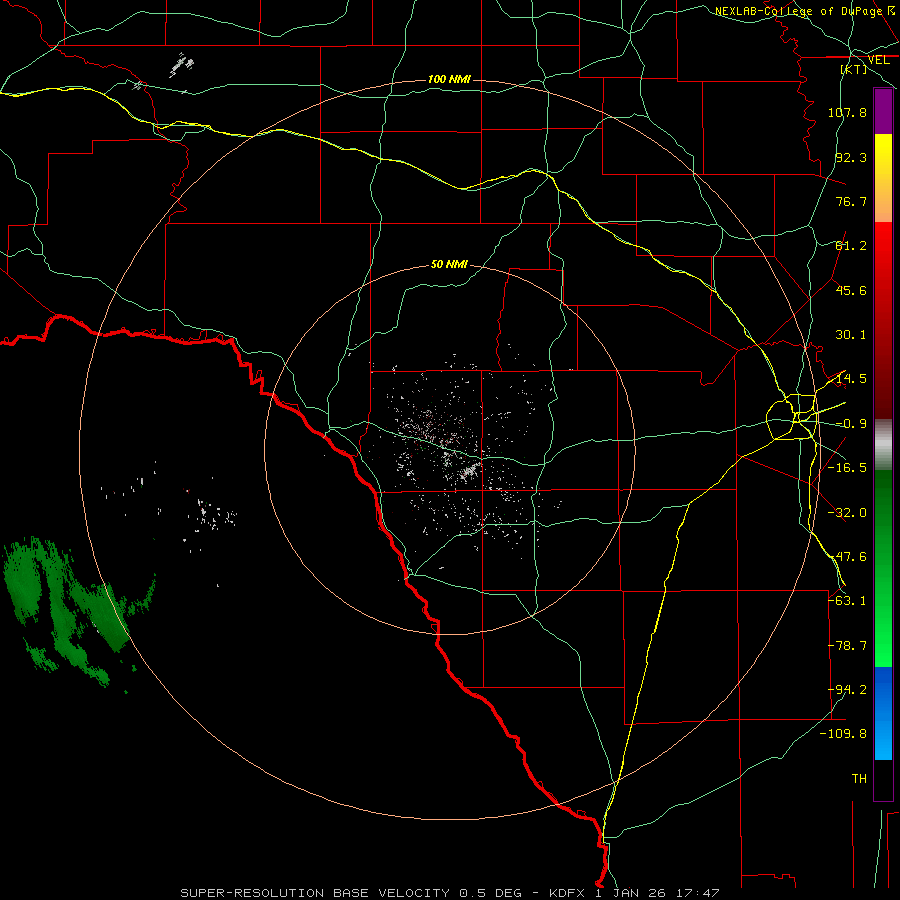Select the -32.0 legend value
The image size is (900, 900).
pyautogui.click(x=847, y=513)
